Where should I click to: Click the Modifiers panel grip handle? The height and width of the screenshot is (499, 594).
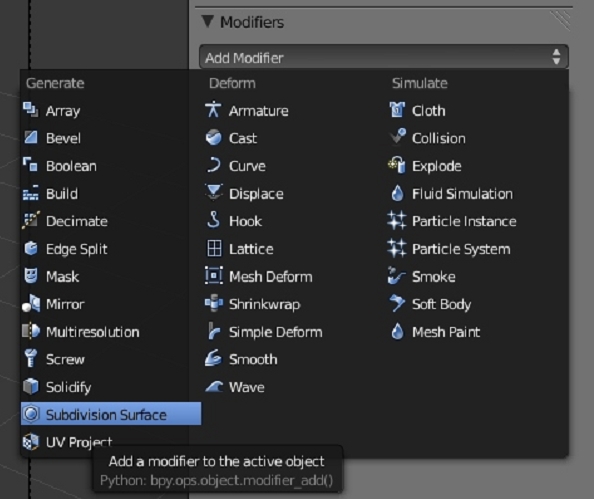tap(561, 20)
